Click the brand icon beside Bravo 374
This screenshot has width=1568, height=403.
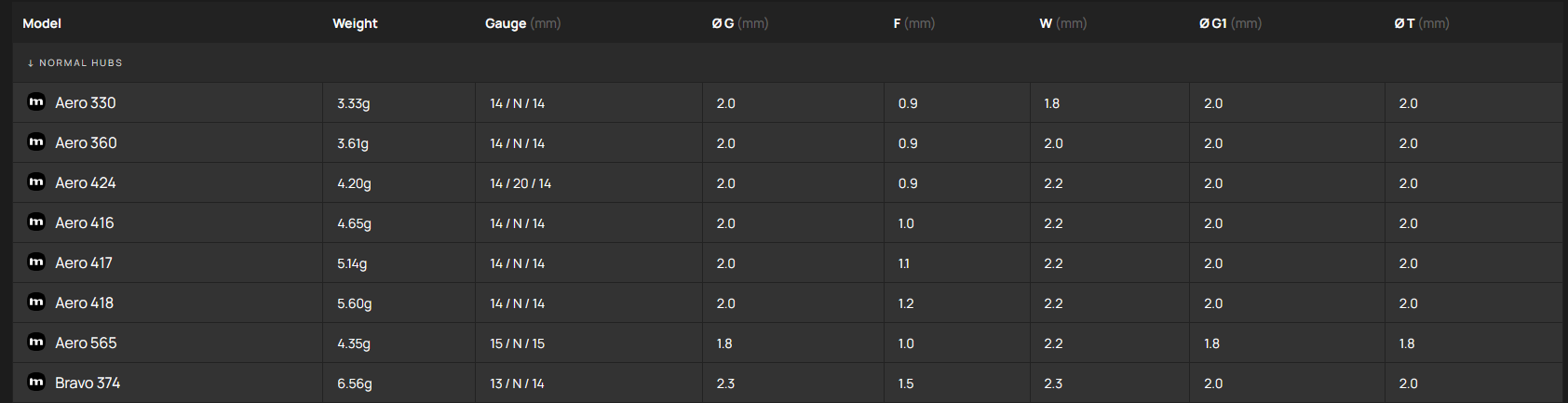(x=36, y=383)
